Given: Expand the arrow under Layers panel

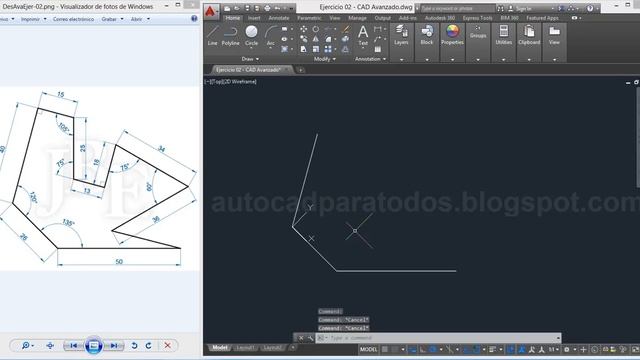Looking at the screenshot, I should pyautogui.click(x=401, y=60).
